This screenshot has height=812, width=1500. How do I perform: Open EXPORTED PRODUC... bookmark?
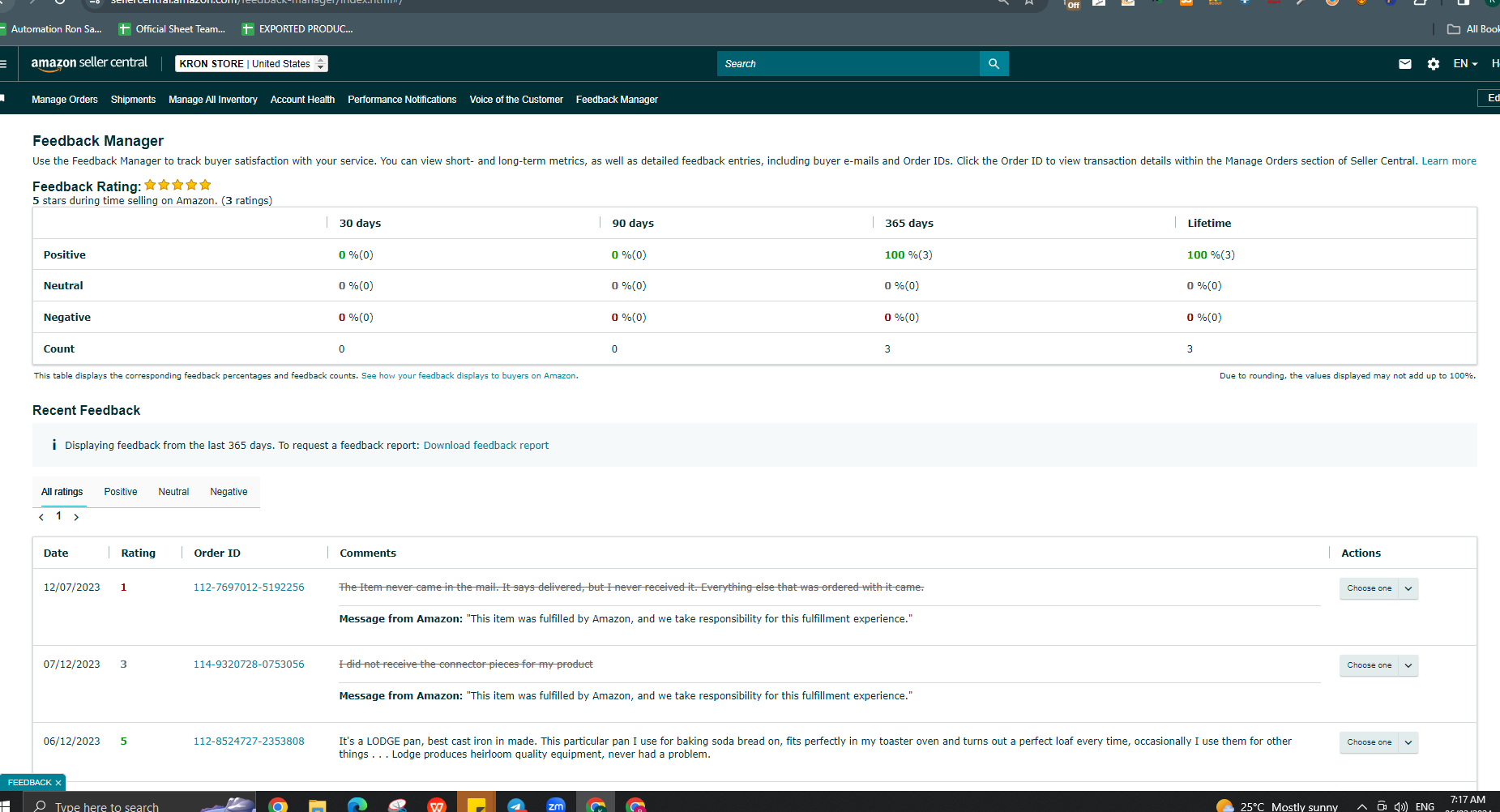point(297,29)
